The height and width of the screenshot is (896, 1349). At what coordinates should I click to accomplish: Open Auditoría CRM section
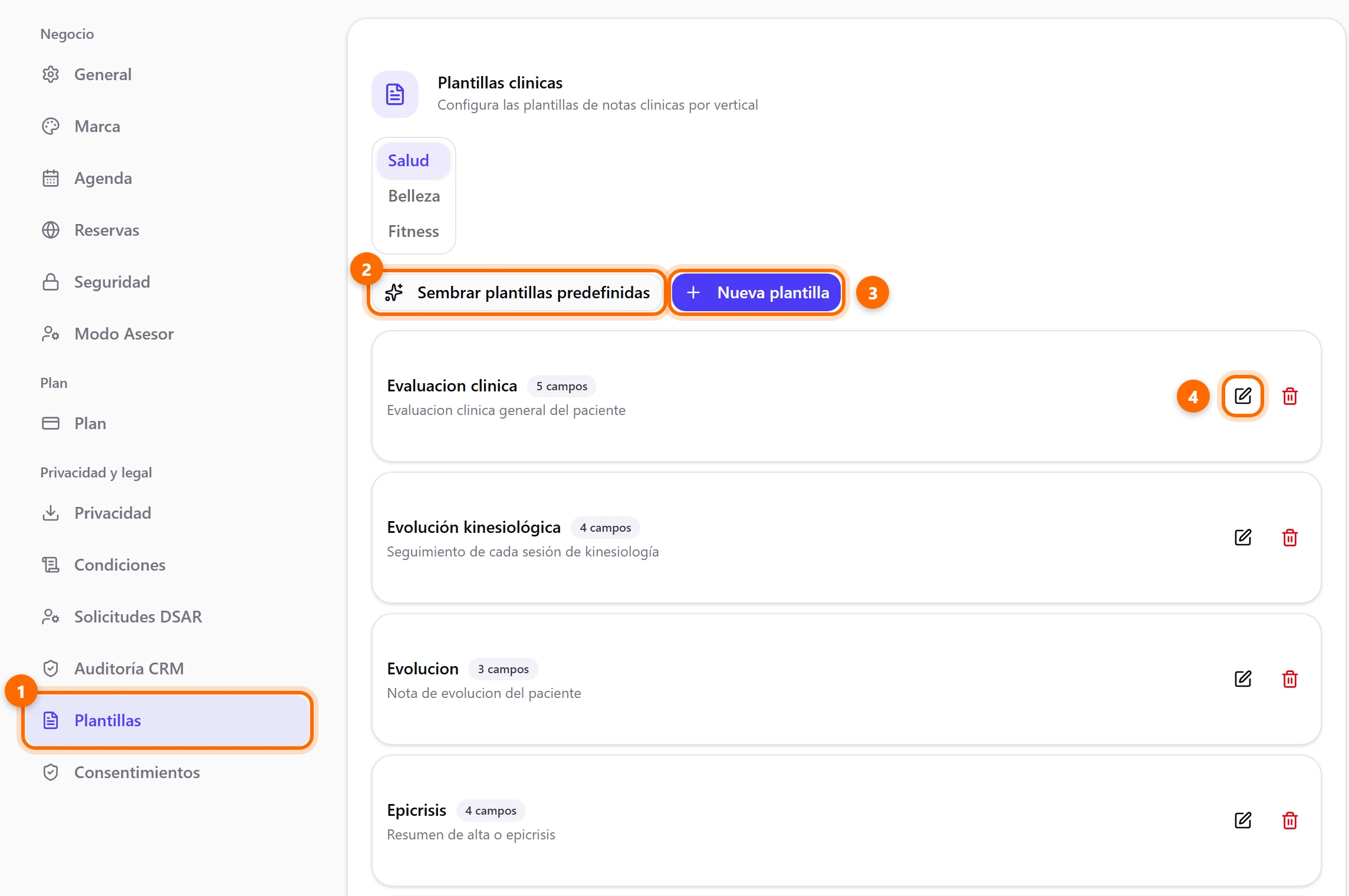(167, 668)
